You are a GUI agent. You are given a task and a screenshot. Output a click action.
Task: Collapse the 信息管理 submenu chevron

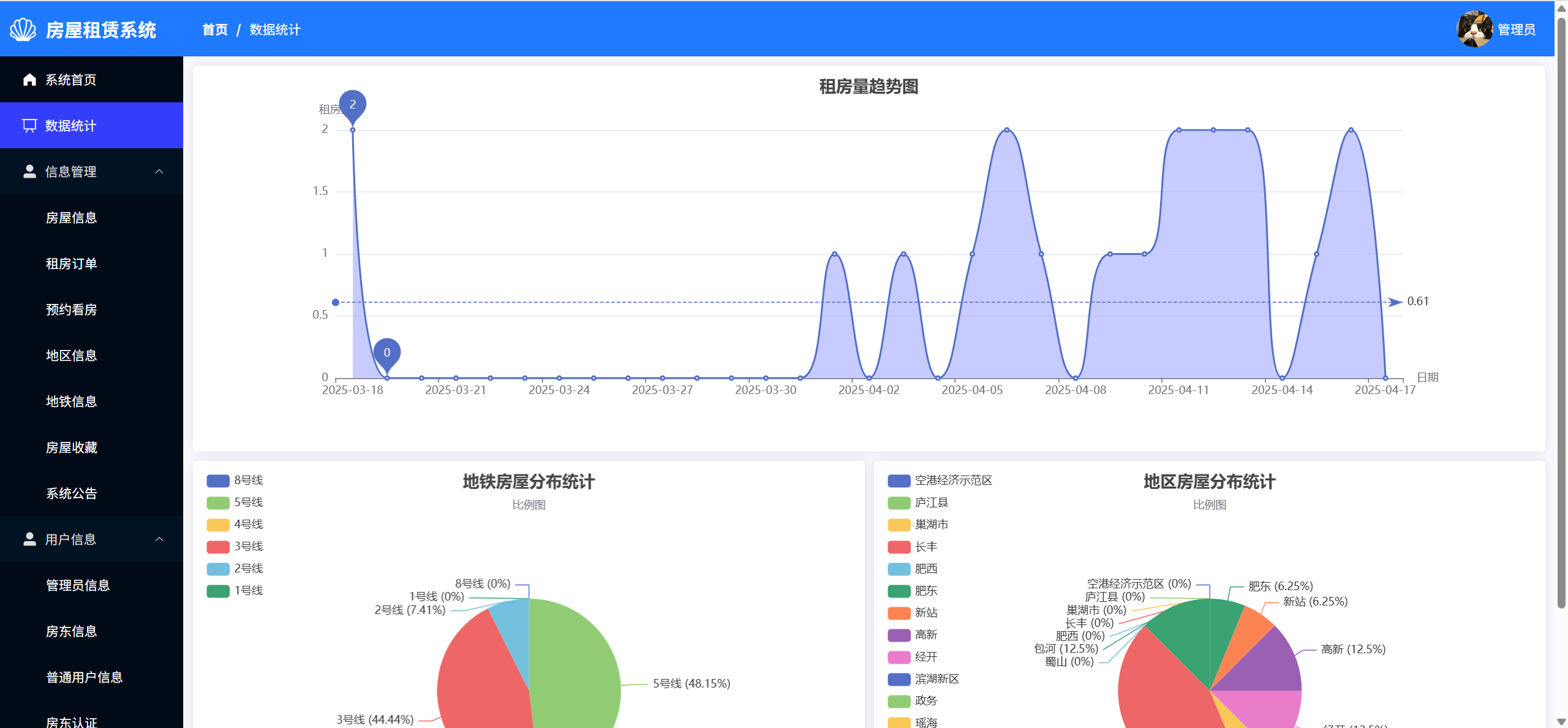(159, 172)
